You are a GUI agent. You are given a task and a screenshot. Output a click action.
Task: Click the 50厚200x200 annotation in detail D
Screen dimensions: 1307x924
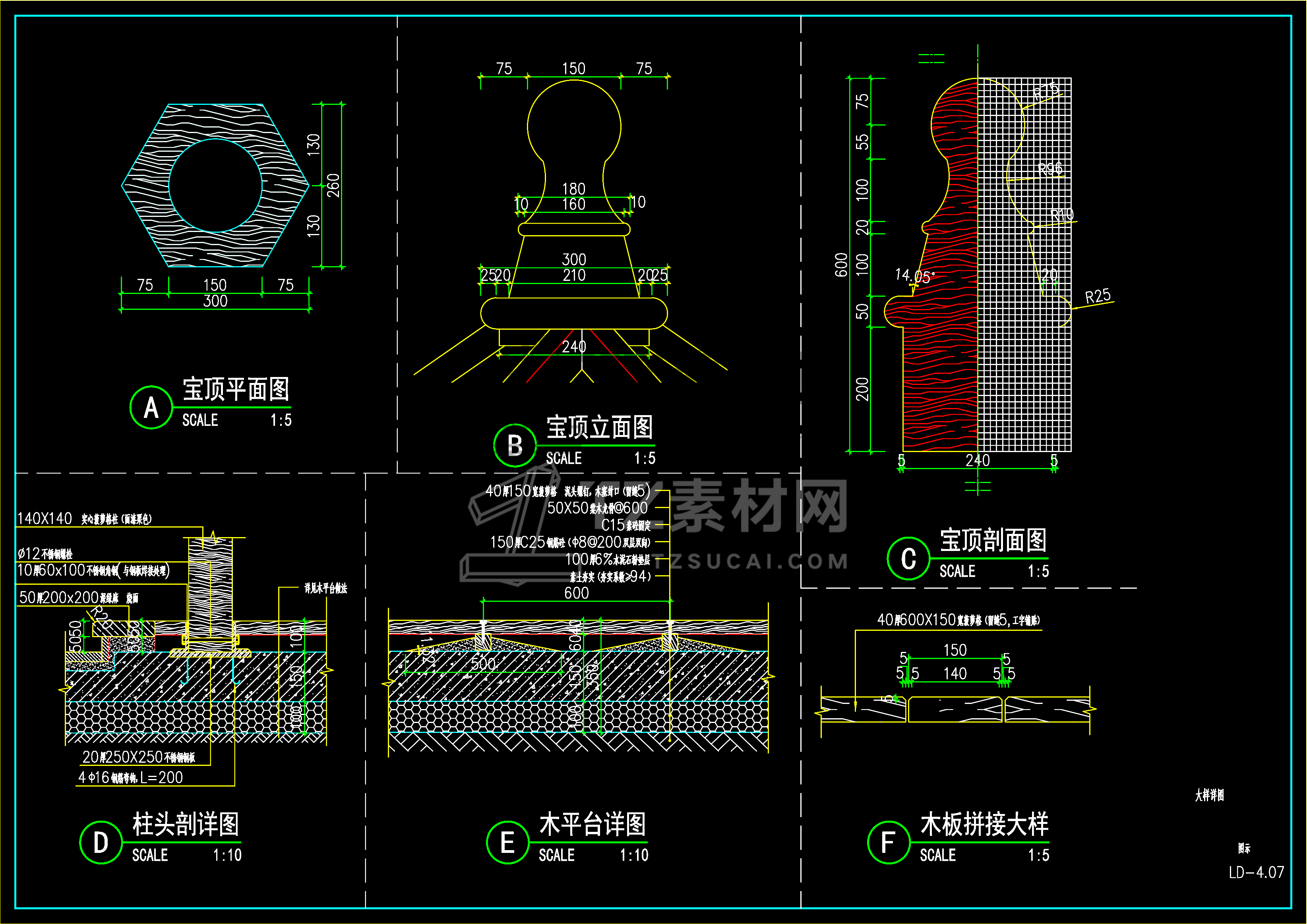79,597
